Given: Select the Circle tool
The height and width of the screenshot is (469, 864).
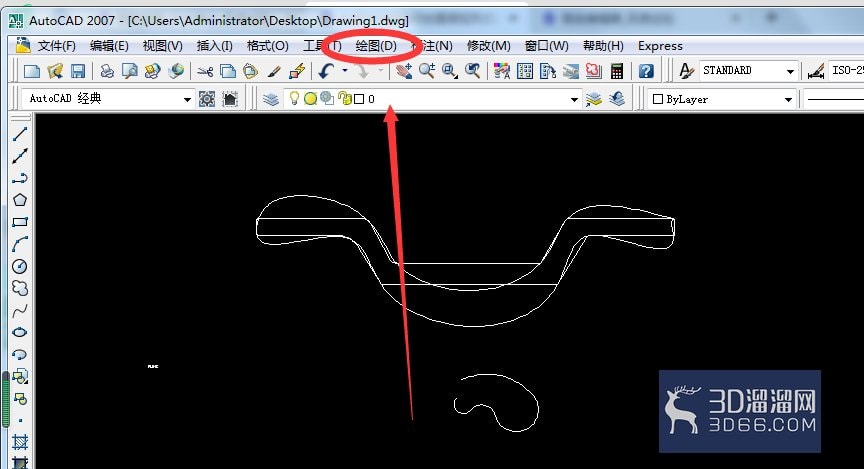Looking at the screenshot, I should point(20,266).
